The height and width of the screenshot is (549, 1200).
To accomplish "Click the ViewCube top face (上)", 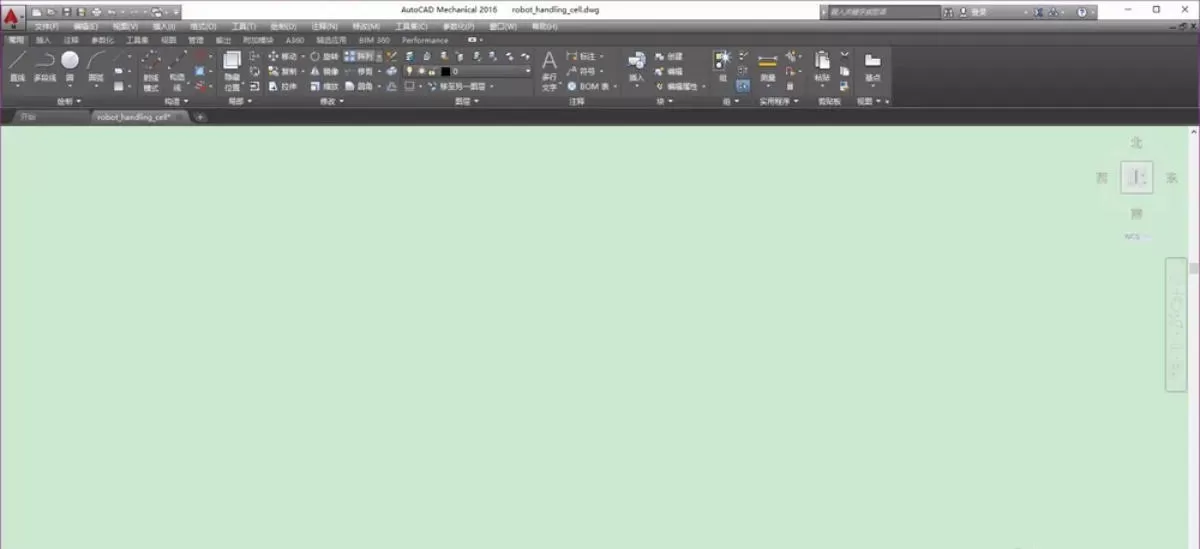I will click(x=1136, y=177).
